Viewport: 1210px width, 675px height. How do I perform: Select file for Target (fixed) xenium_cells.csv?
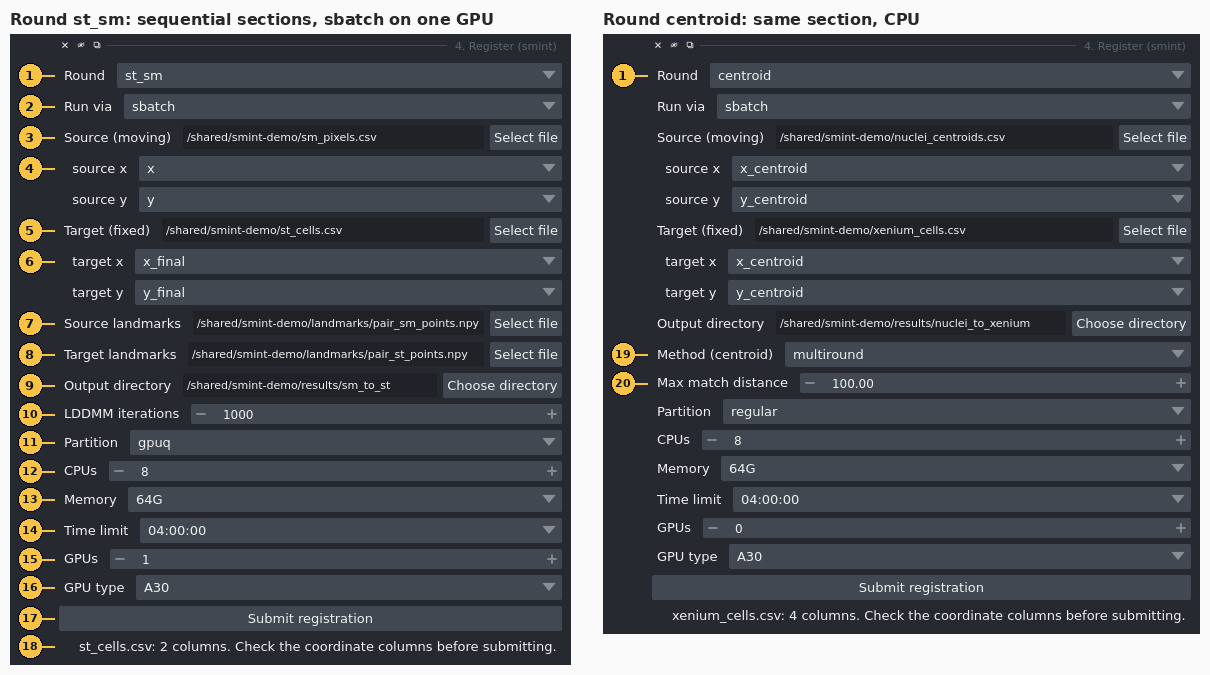pos(1155,230)
